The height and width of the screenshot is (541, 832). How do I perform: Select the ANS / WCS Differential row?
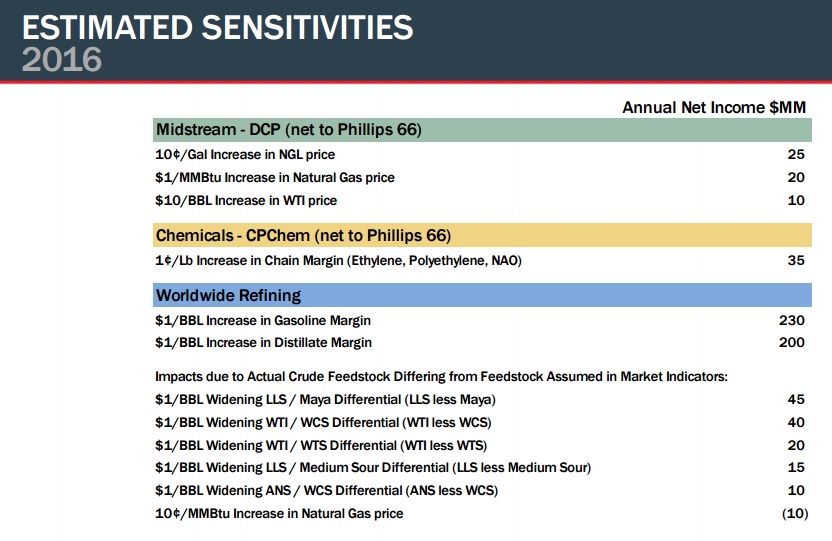coord(326,491)
